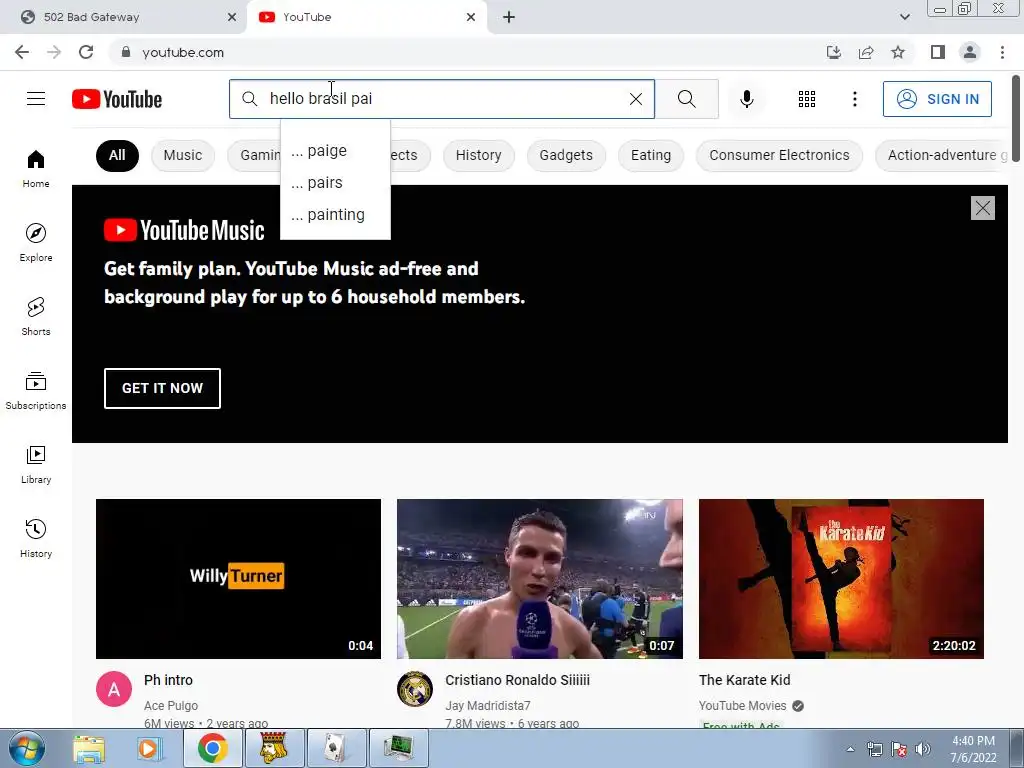This screenshot has height=768, width=1024.
Task: Select the All filter chip
Action: point(117,155)
